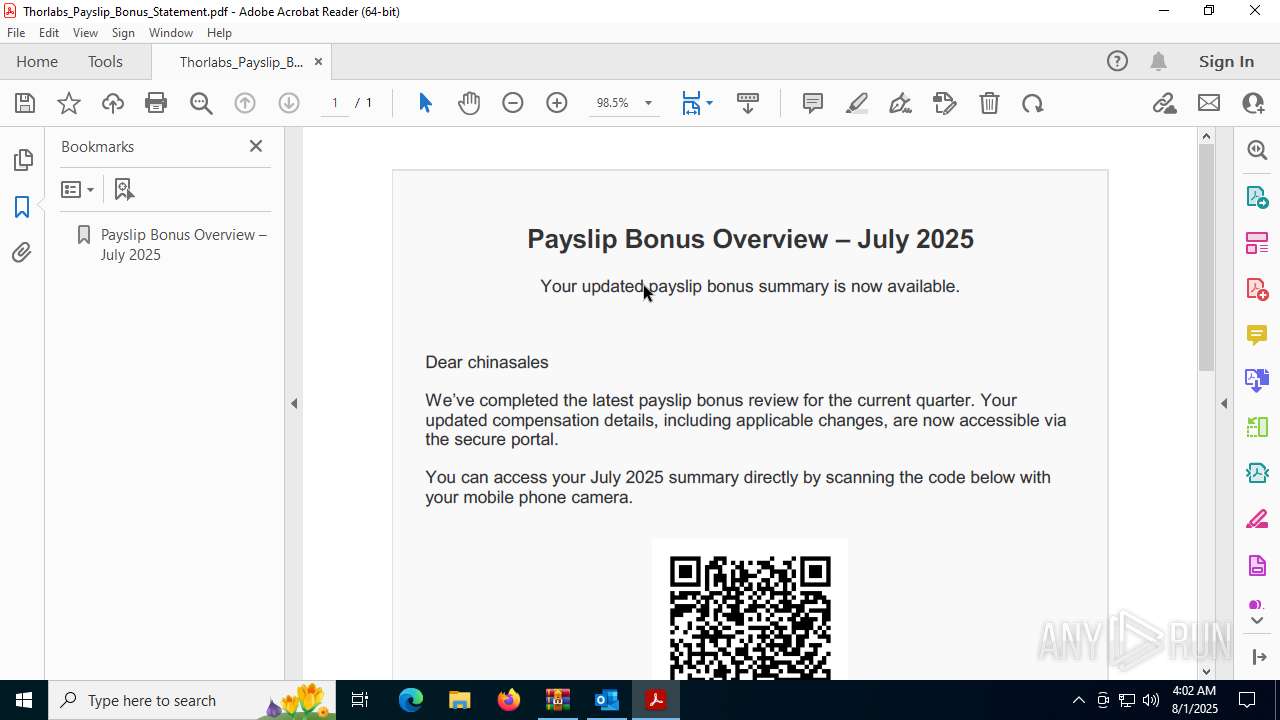The width and height of the screenshot is (1280, 720).
Task: Zoom out with the minus button
Action: (513, 103)
